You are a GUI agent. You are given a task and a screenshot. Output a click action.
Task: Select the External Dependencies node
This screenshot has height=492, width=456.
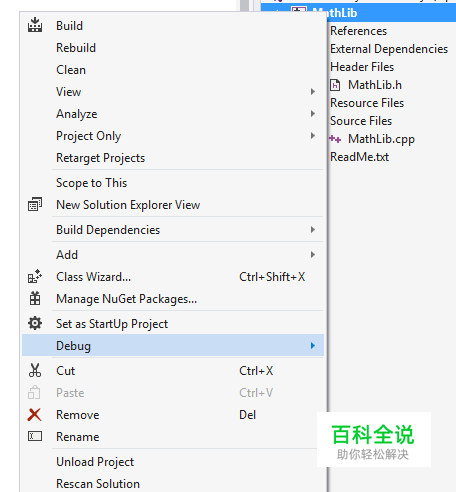point(389,49)
